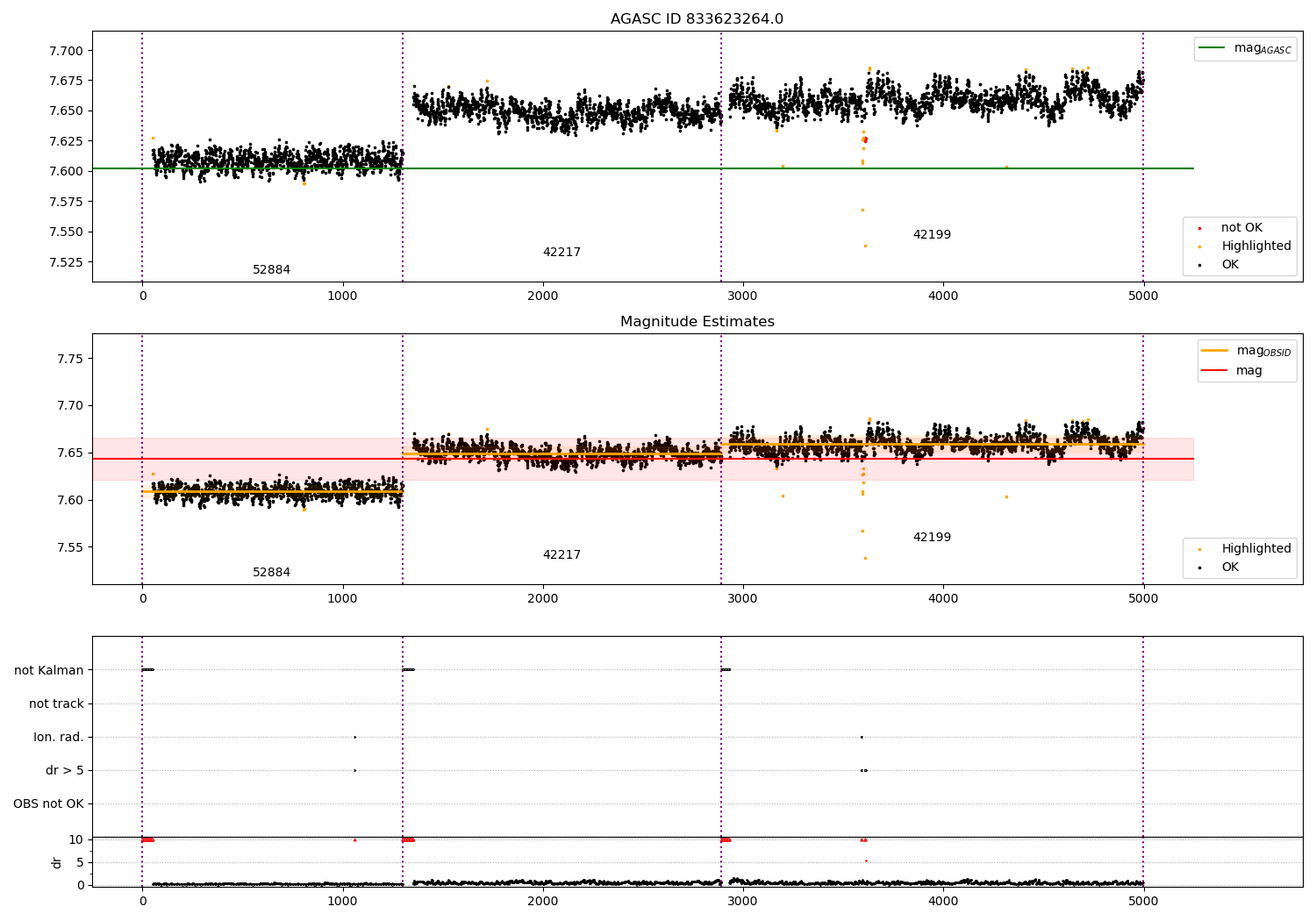Click the 'Ion. rad.' axis label
Screen dimensions: 1316x921
[x=59, y=738]
